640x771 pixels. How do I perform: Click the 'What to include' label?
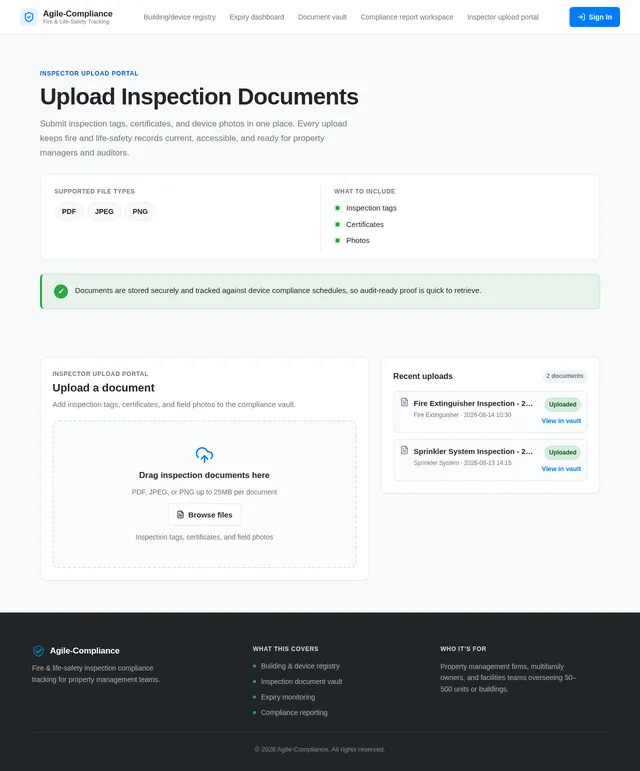(364, 191)
